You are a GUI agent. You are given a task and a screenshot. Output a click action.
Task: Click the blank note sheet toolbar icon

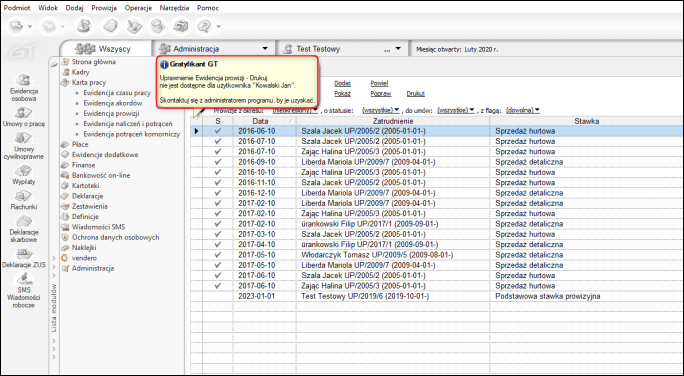(x=110, y=27)
